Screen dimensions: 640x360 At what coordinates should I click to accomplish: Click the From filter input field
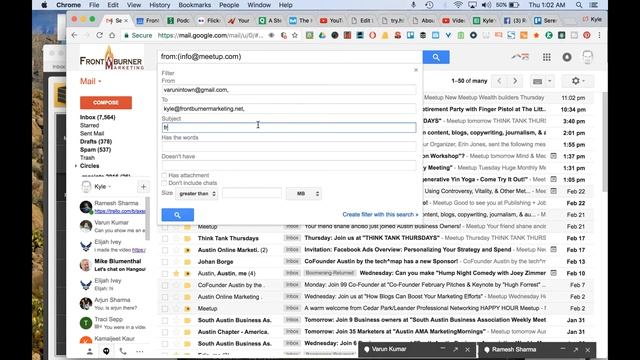coord(289,90)
